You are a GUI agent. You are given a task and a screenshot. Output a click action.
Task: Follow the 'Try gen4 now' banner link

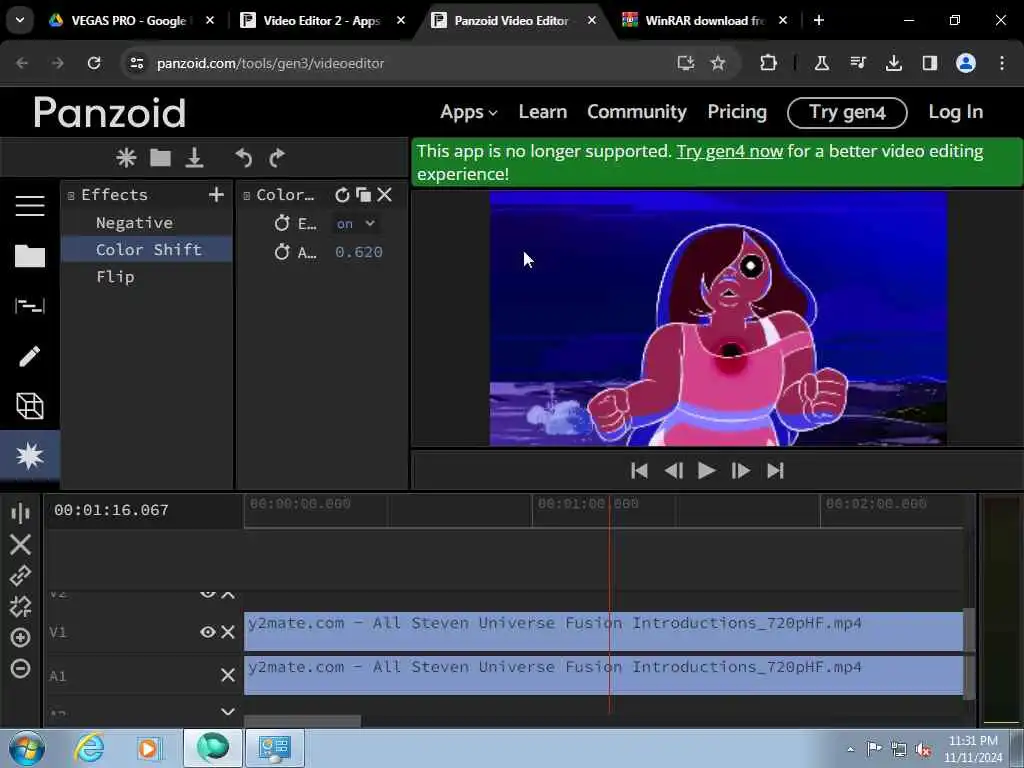click(x=729, y=152)
